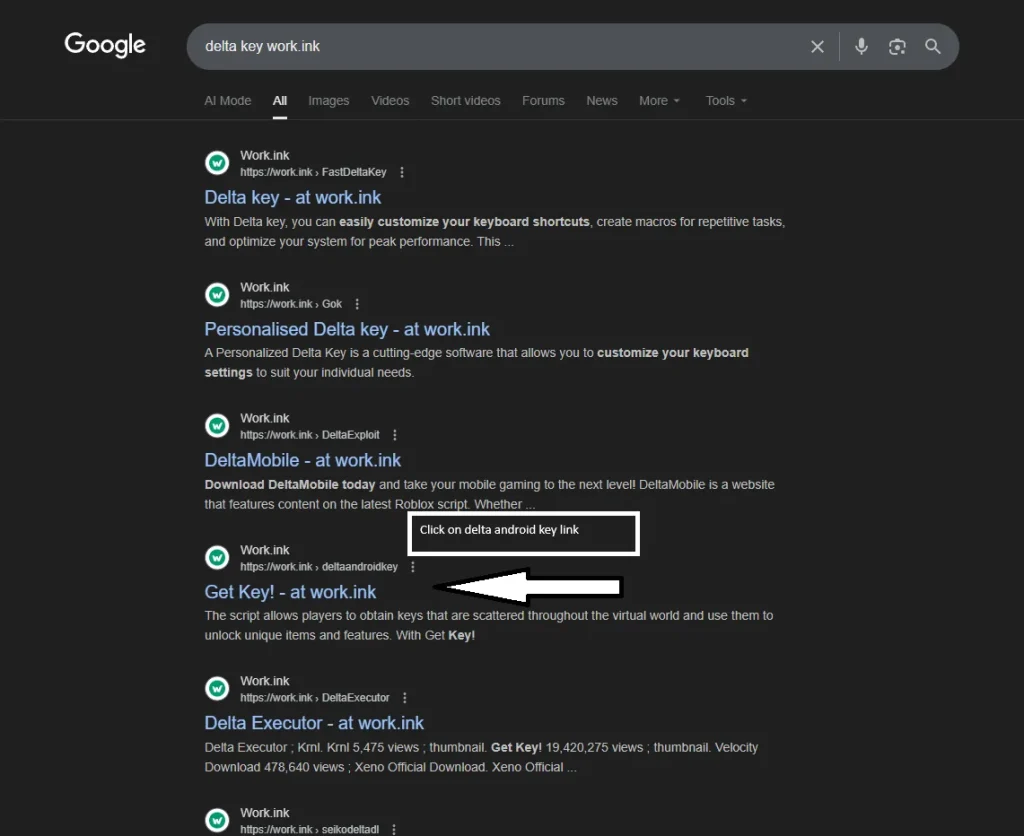Open Google Lens image search icon
This screenshot has height=836, width=1024.
[x=897, y=47]
